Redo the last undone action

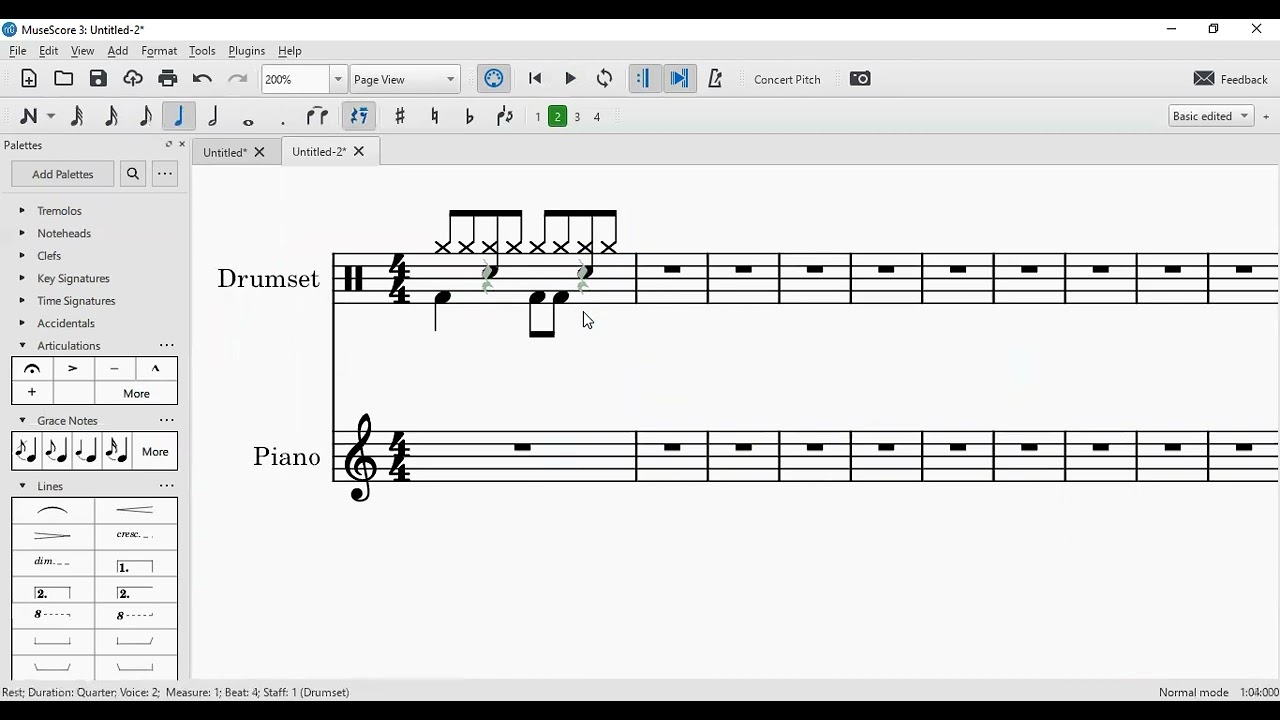pos(237,79)
